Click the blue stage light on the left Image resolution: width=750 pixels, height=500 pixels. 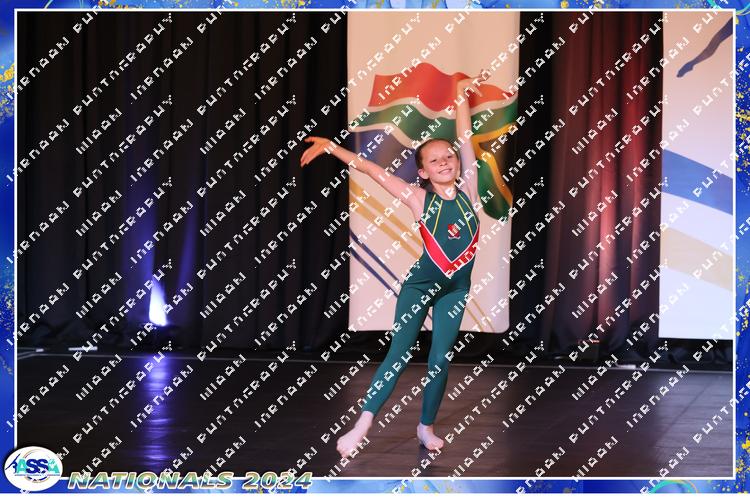157,305
